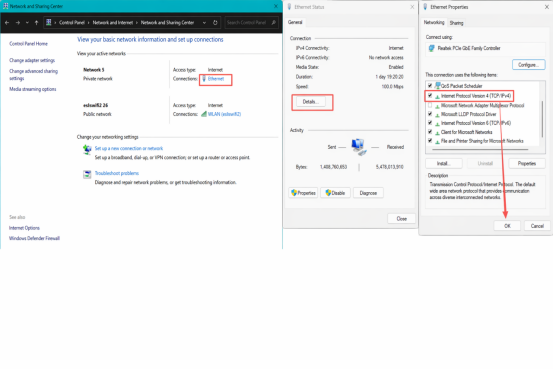Open Network and Internet breadcrumb

[x=113, y=23]
